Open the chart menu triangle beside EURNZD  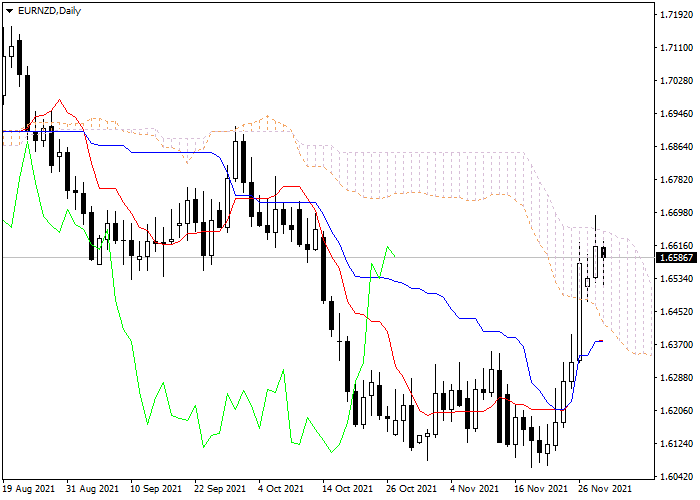(x=9, y=11)
